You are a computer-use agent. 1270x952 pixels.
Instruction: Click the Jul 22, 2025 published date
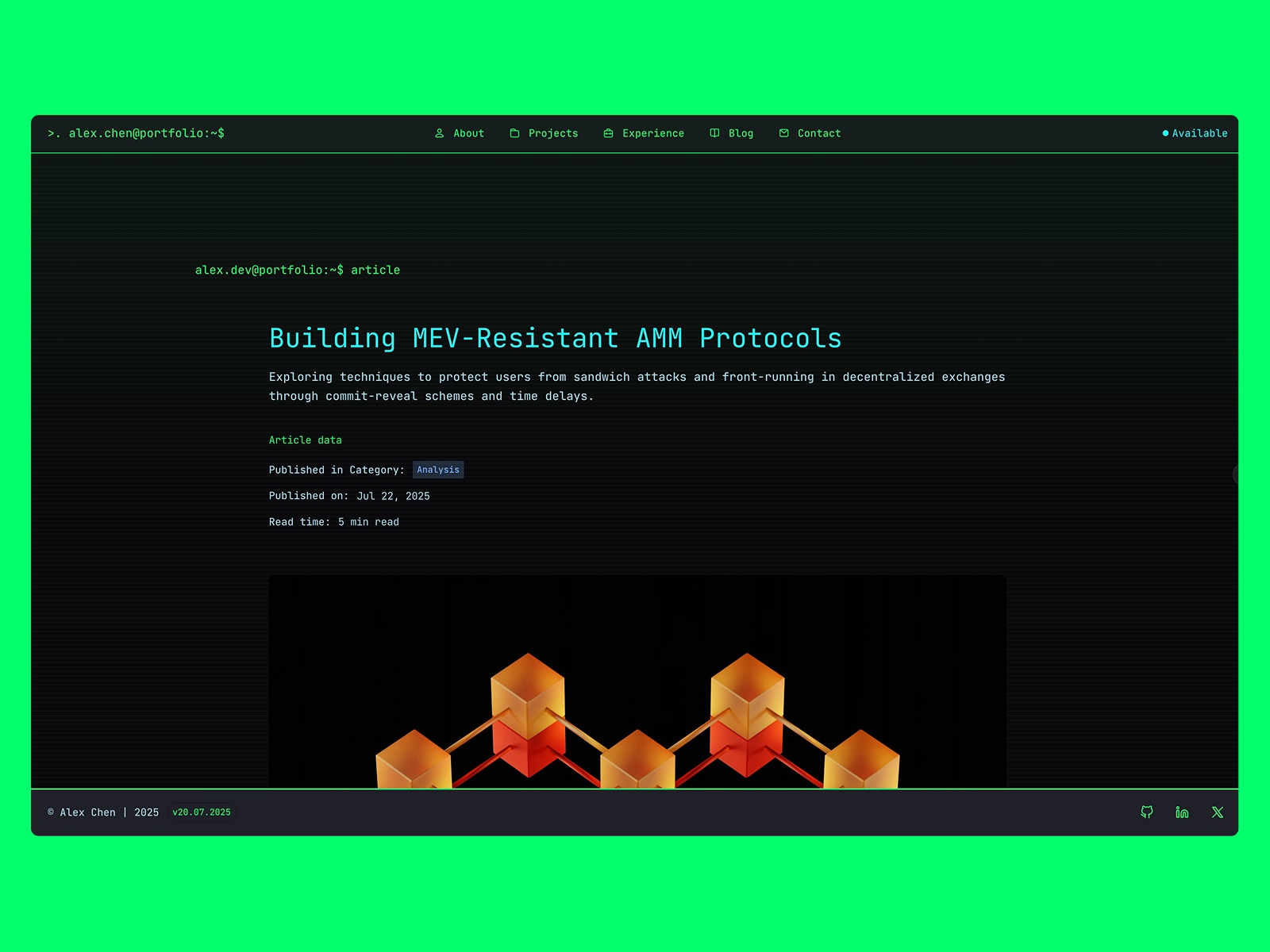pos(393,496)
